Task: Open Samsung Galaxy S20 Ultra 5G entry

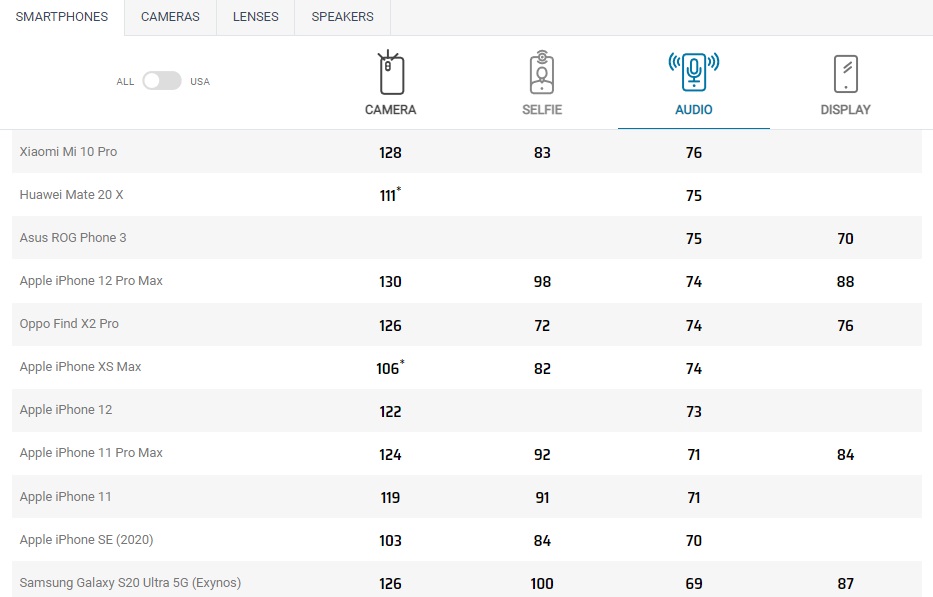Action: [x=130, y=583]
